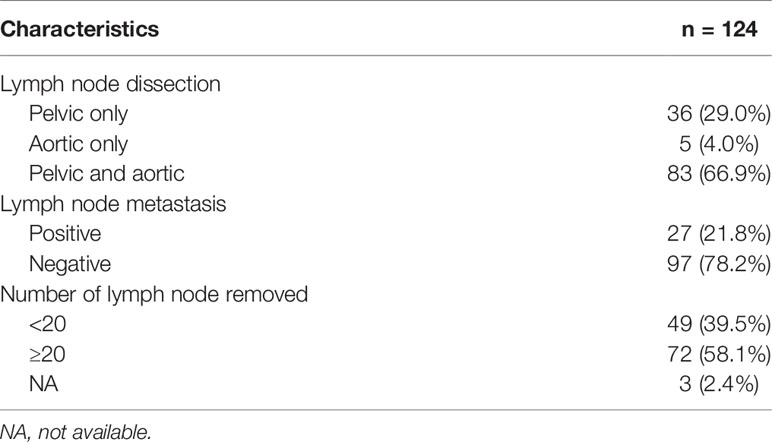This screenshot has height=442, width=772.
Task: Click the n = 124 column header
Action: tap(719, 29)
